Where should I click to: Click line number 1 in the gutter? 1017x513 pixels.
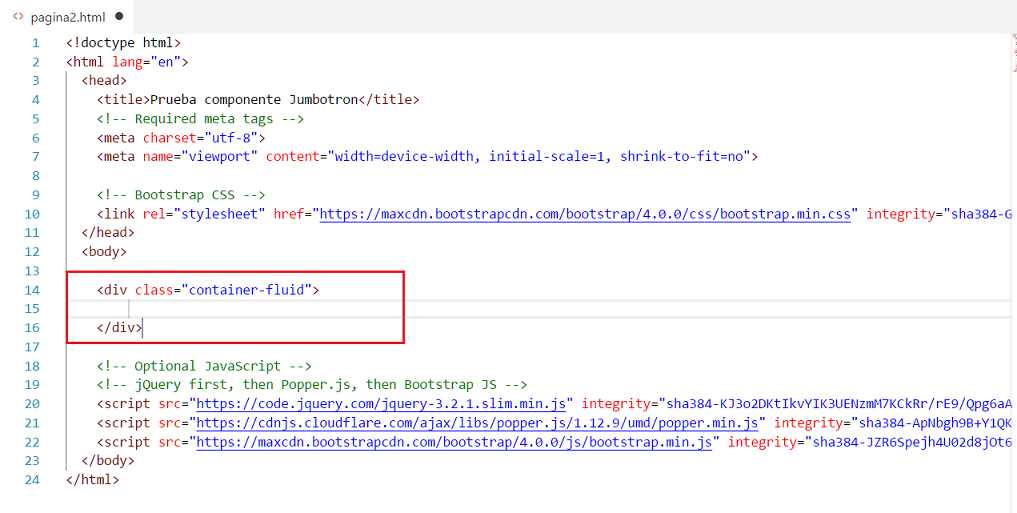(x=36, y=43)
